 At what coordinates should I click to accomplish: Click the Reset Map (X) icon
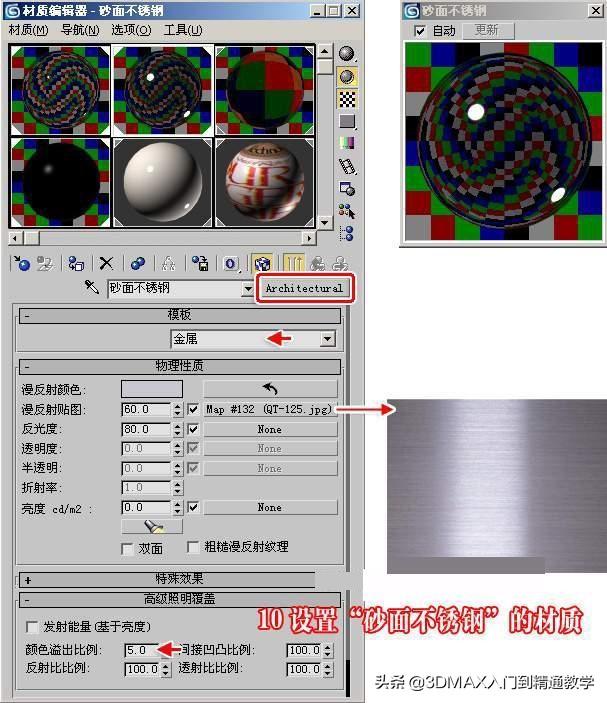click(x=106, y=264)
